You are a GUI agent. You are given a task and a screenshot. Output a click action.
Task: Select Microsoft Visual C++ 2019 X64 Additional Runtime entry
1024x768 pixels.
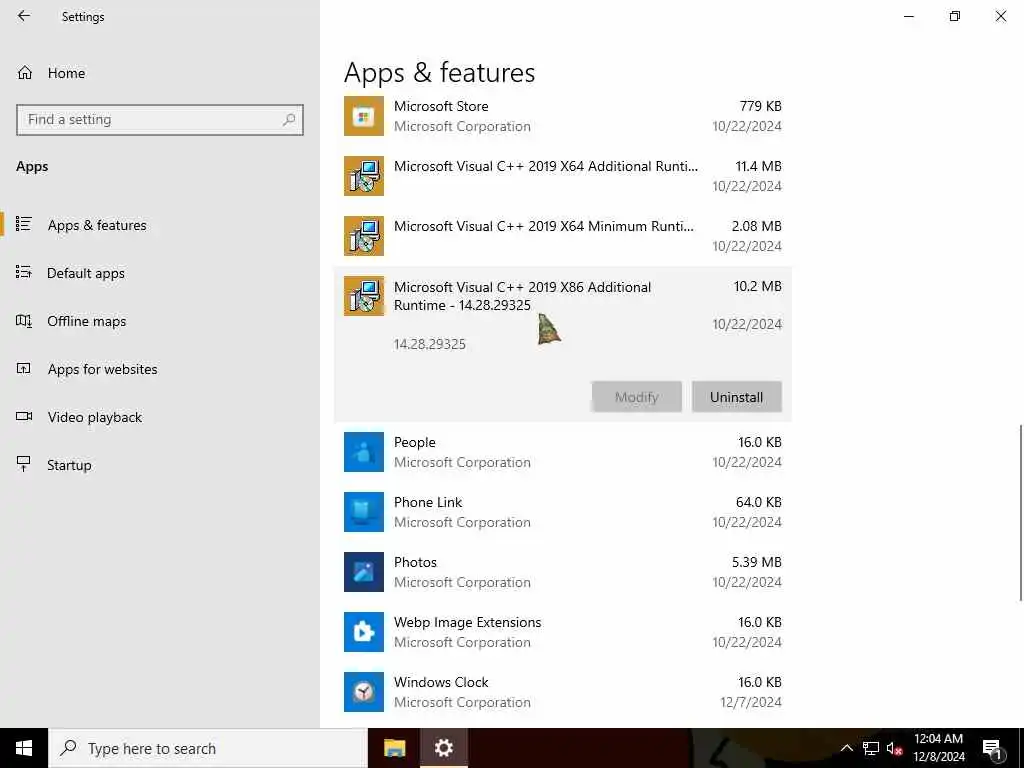click(x=563, y=176)
